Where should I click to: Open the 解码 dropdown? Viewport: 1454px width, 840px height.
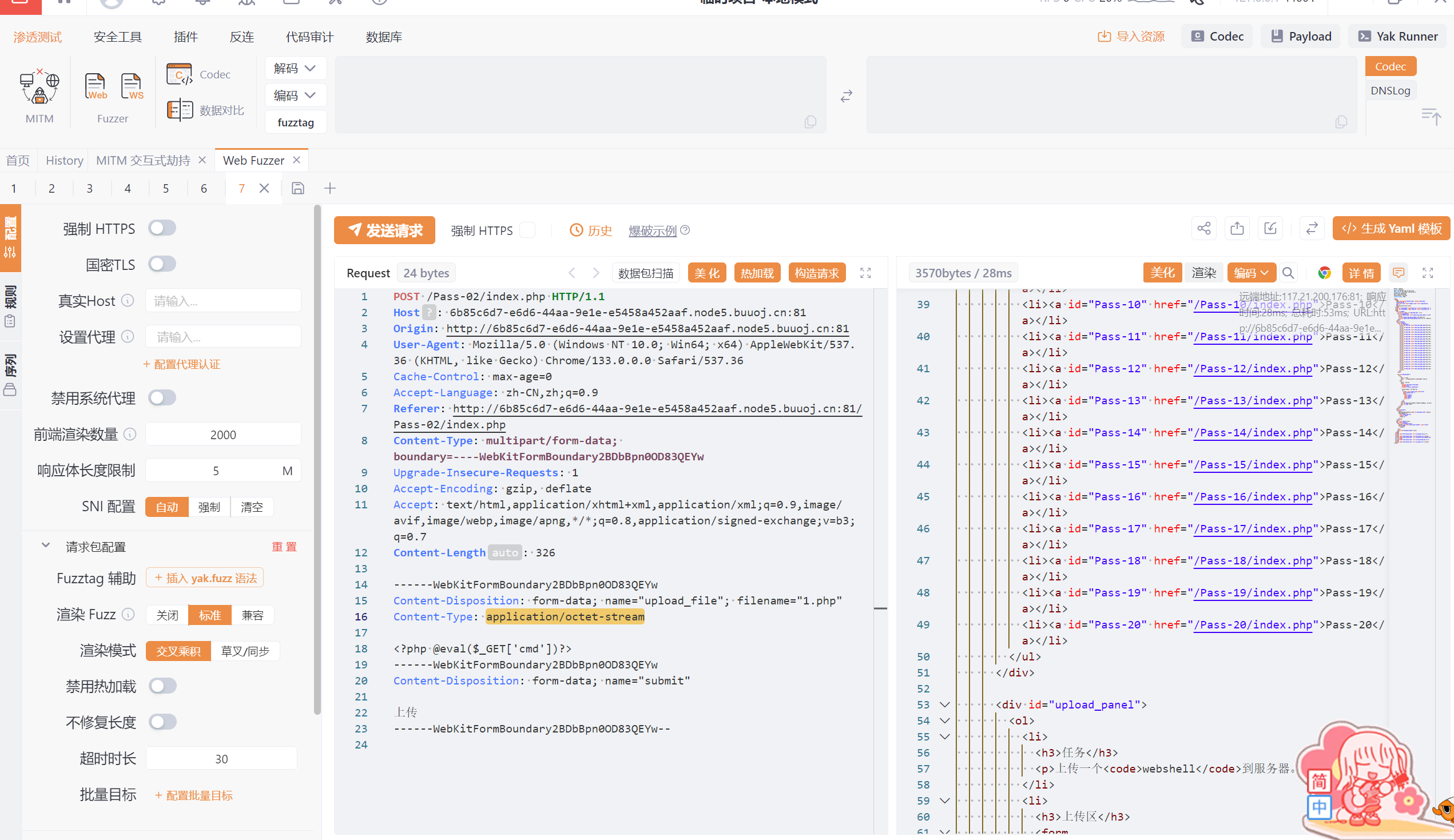point(295,68)
